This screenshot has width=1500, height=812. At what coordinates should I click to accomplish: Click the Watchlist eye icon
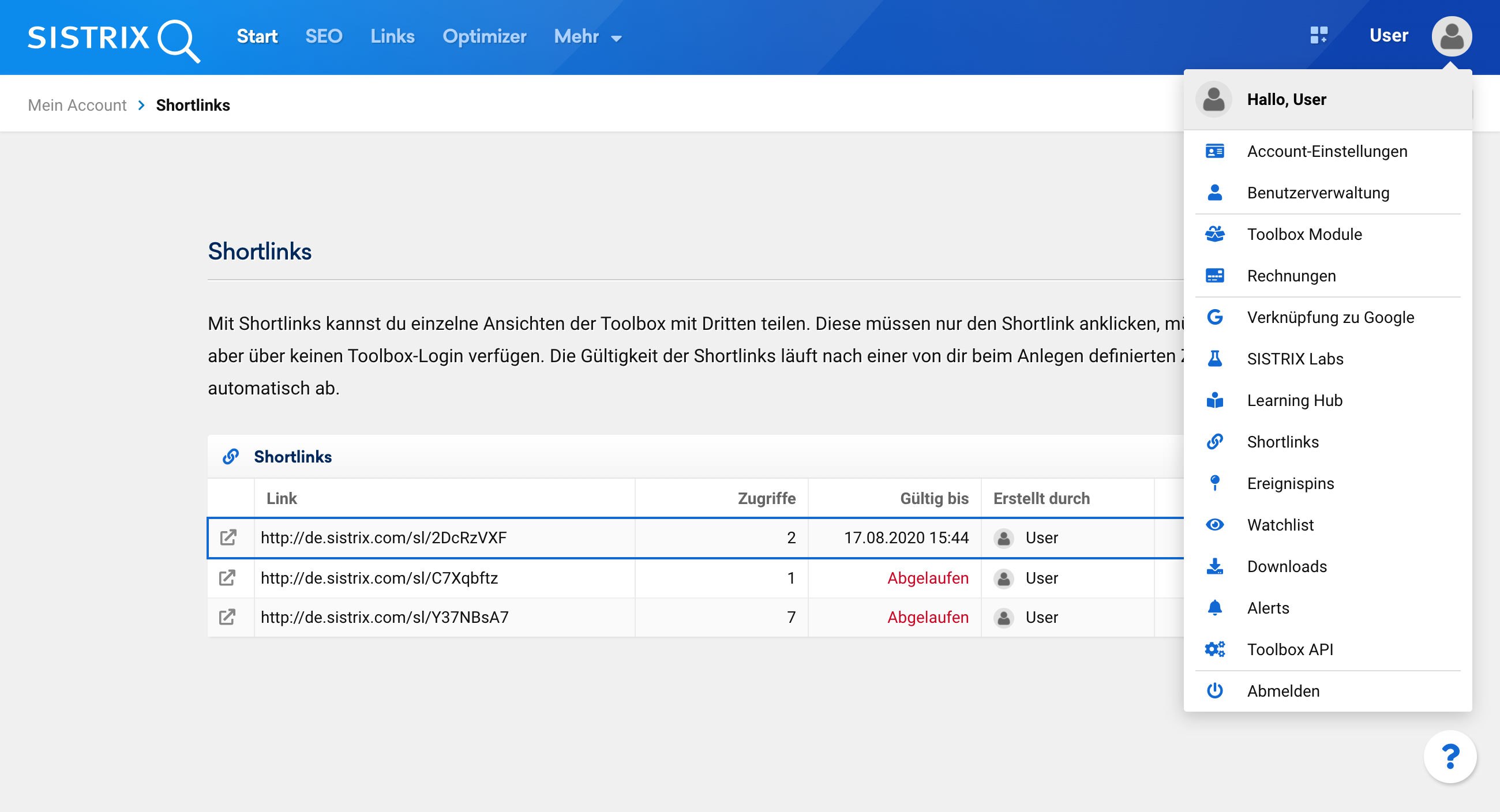click(1214, 525)
